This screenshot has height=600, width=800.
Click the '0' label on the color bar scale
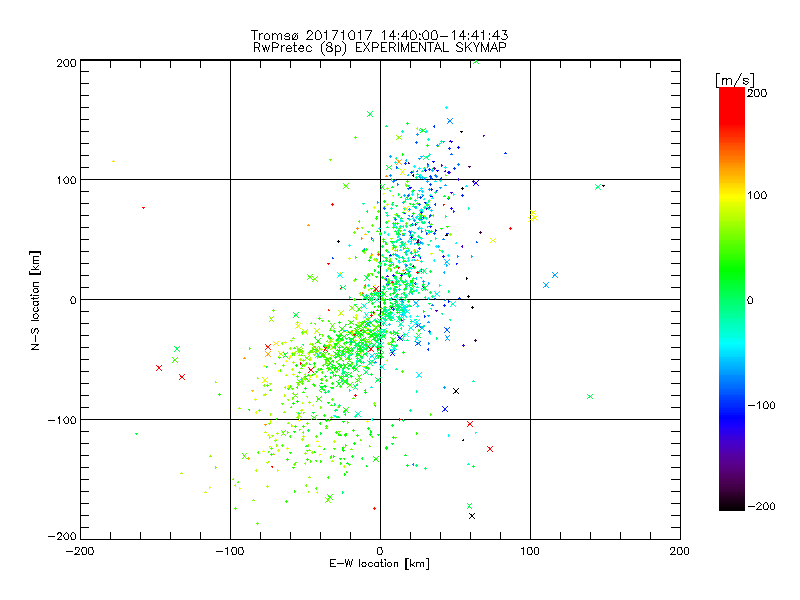tap(750, 301)
